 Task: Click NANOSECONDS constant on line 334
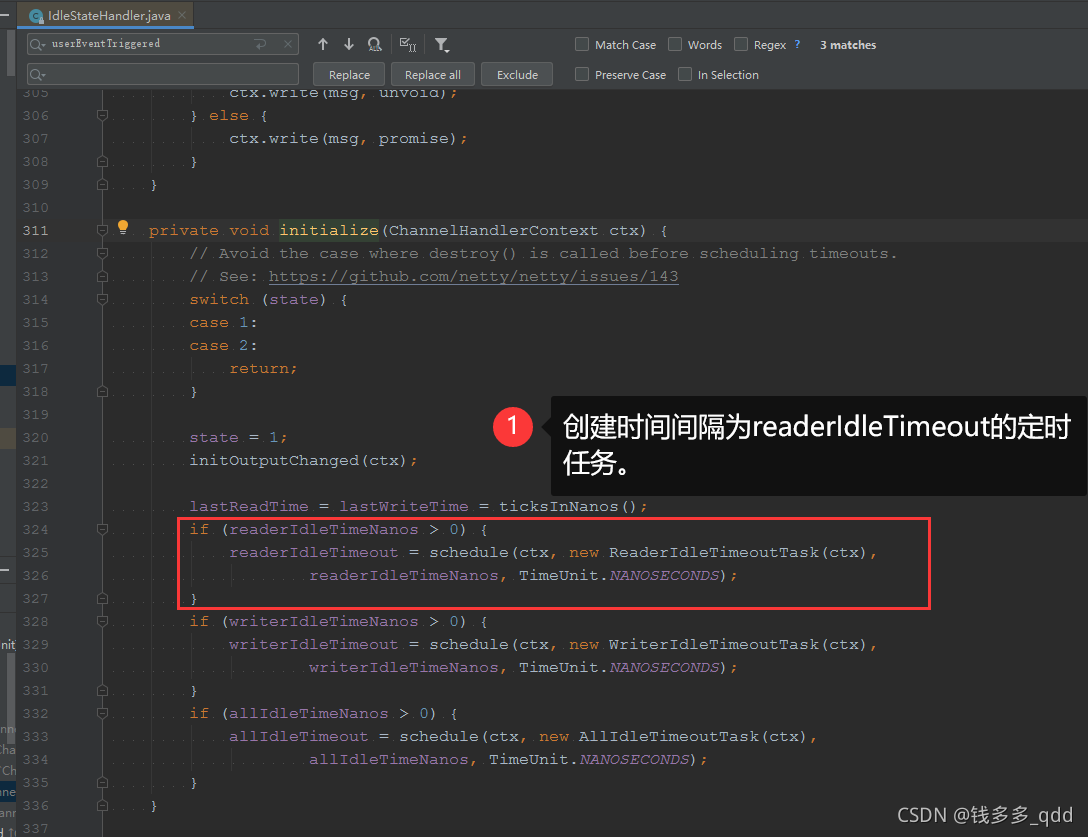coord(634,759)
